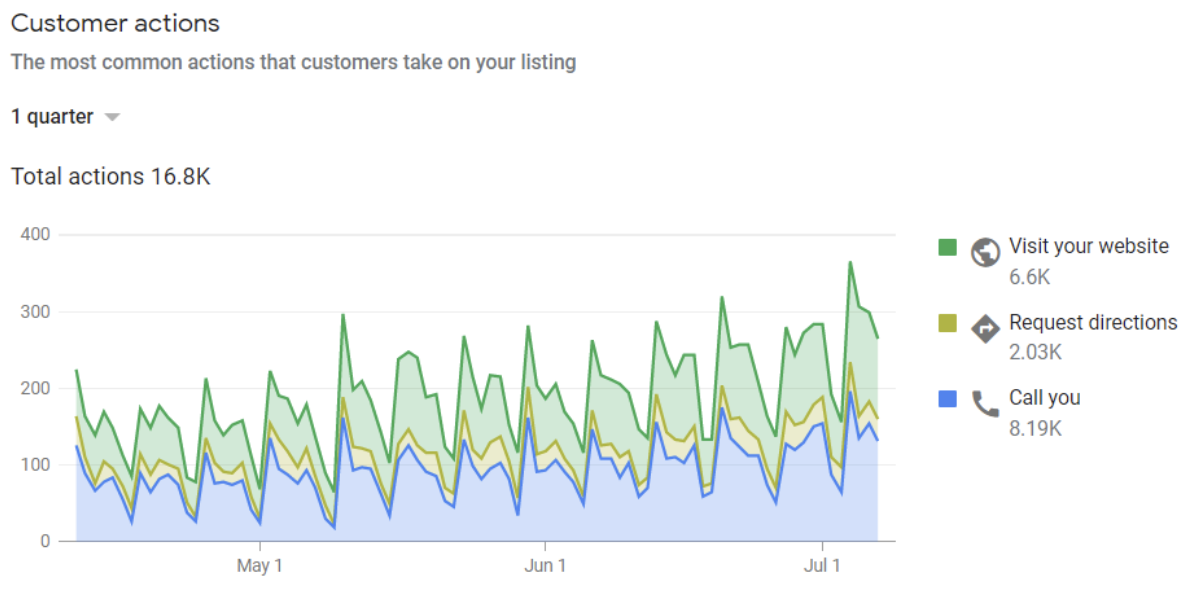
Task: Click the 6.6K website visits count
Action: [x=1029, y=277]
